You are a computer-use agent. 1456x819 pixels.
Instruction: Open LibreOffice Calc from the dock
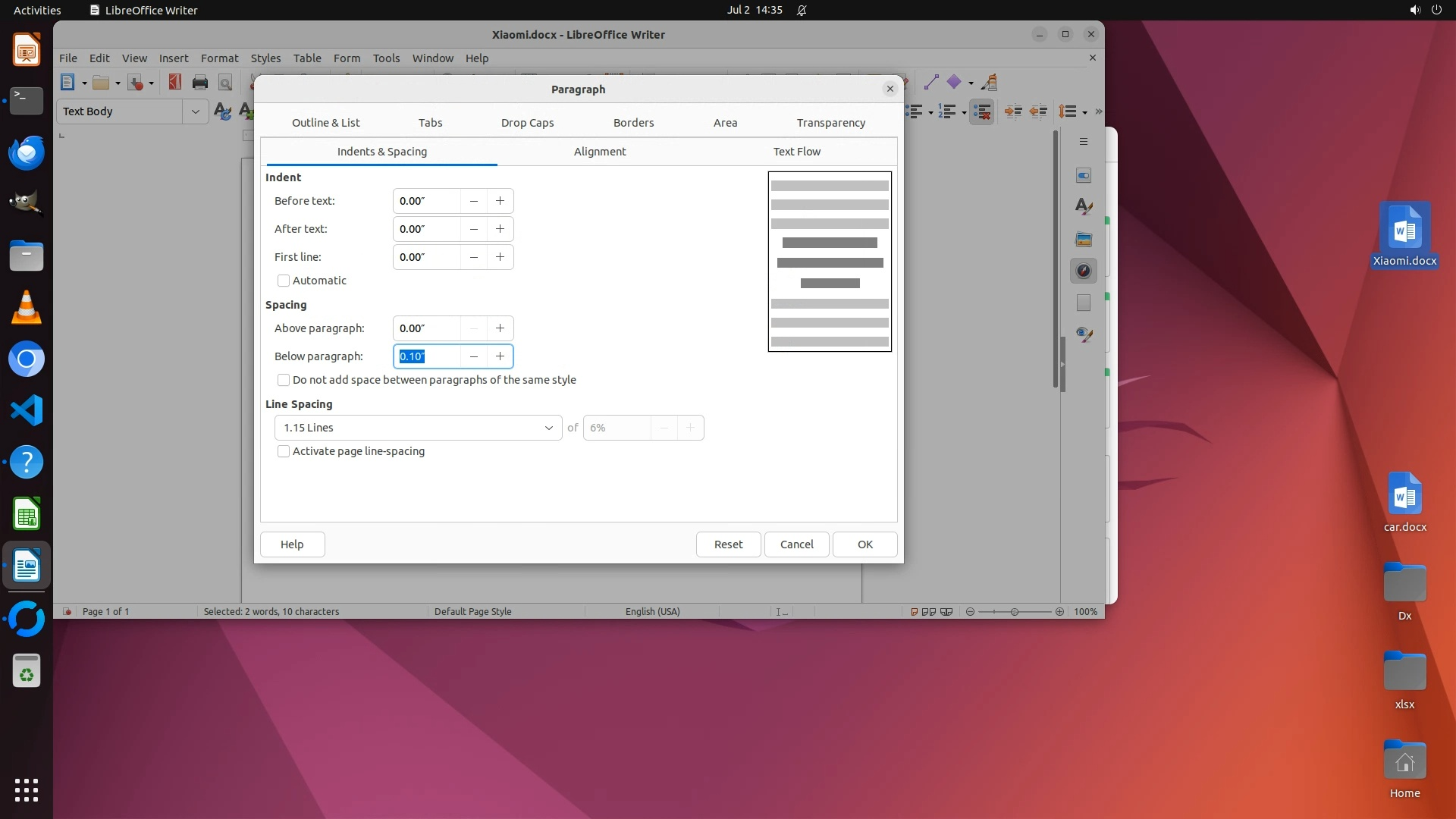tap(27, 515)
